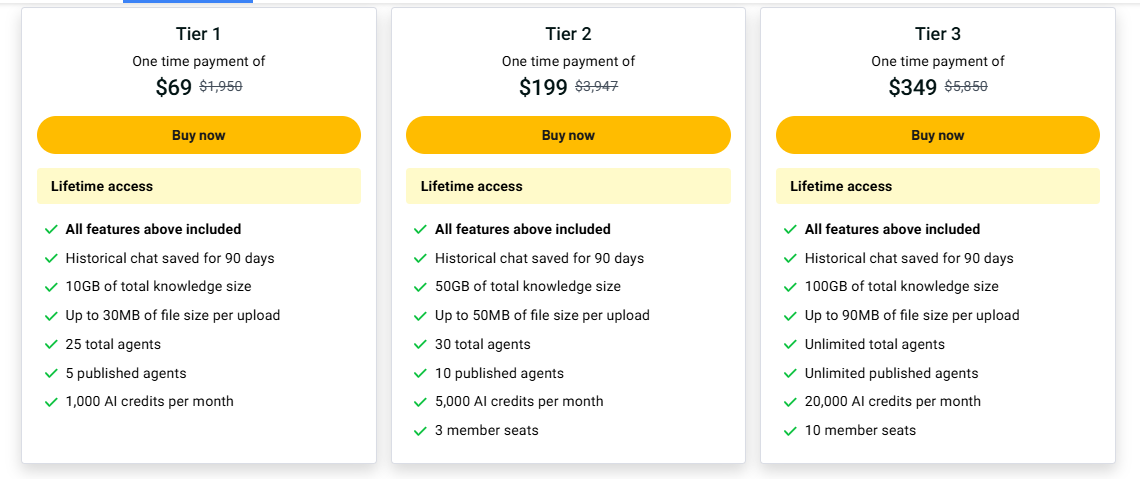
Task: Click the checkmark next to 50GB knowledge size
Action: pyautogui.click(x=421, y=287)
